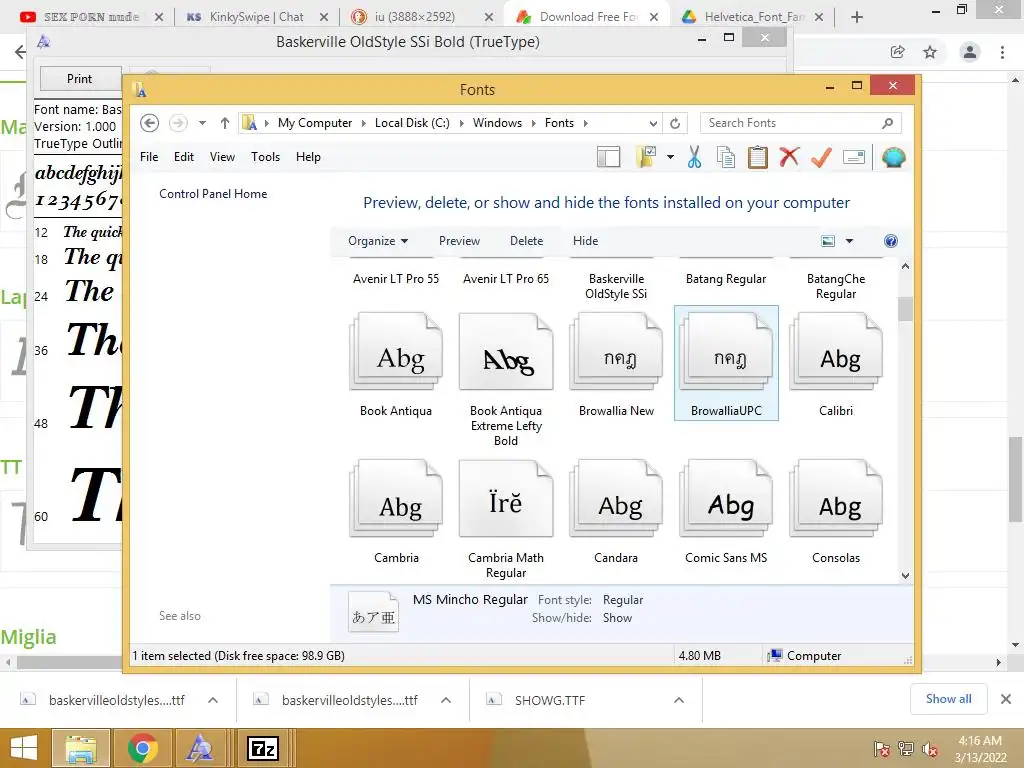Open the Tools menu

pos(265,157)
